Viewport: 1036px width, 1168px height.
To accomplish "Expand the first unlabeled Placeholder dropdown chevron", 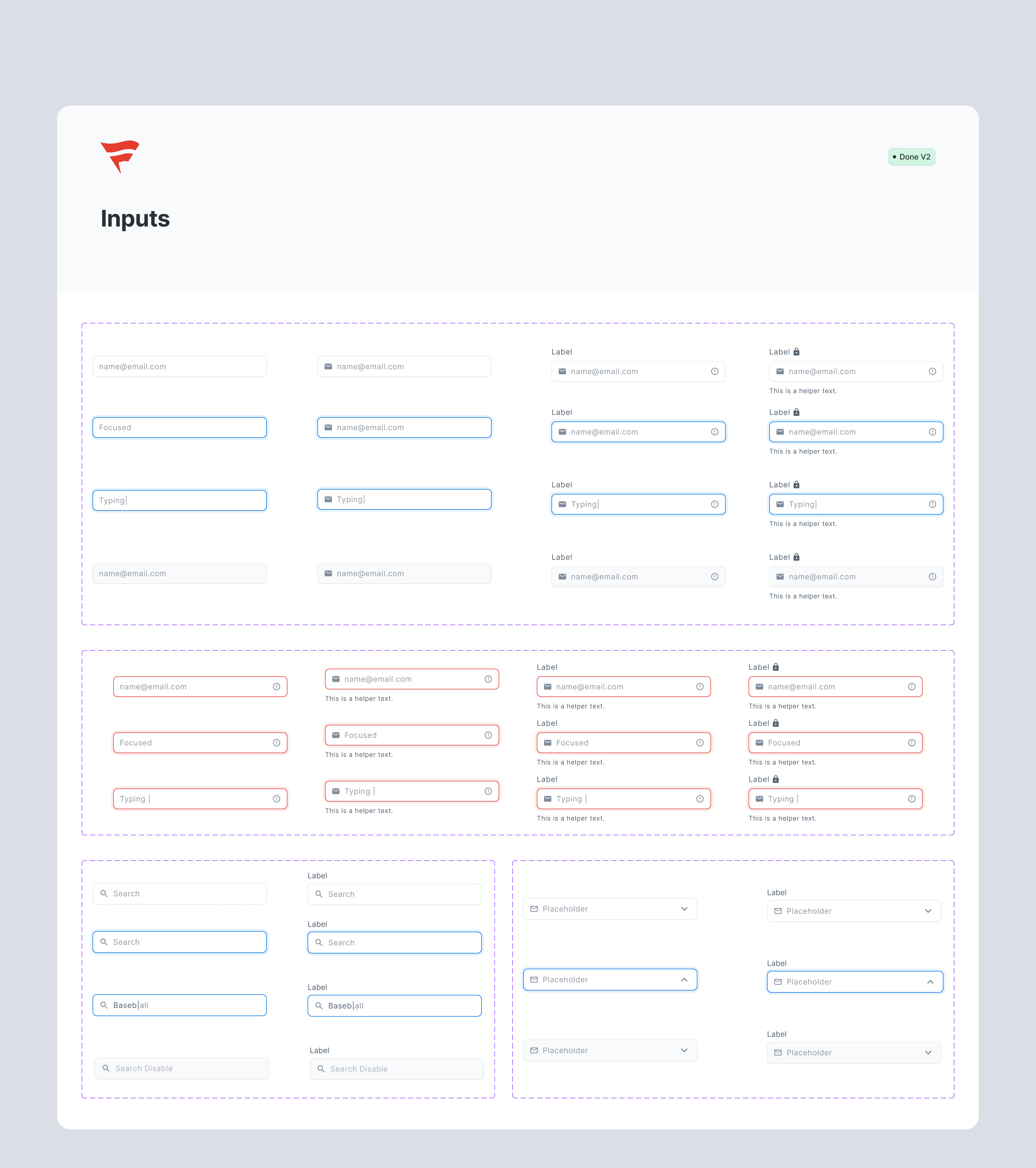I will [x=684, y=909].
